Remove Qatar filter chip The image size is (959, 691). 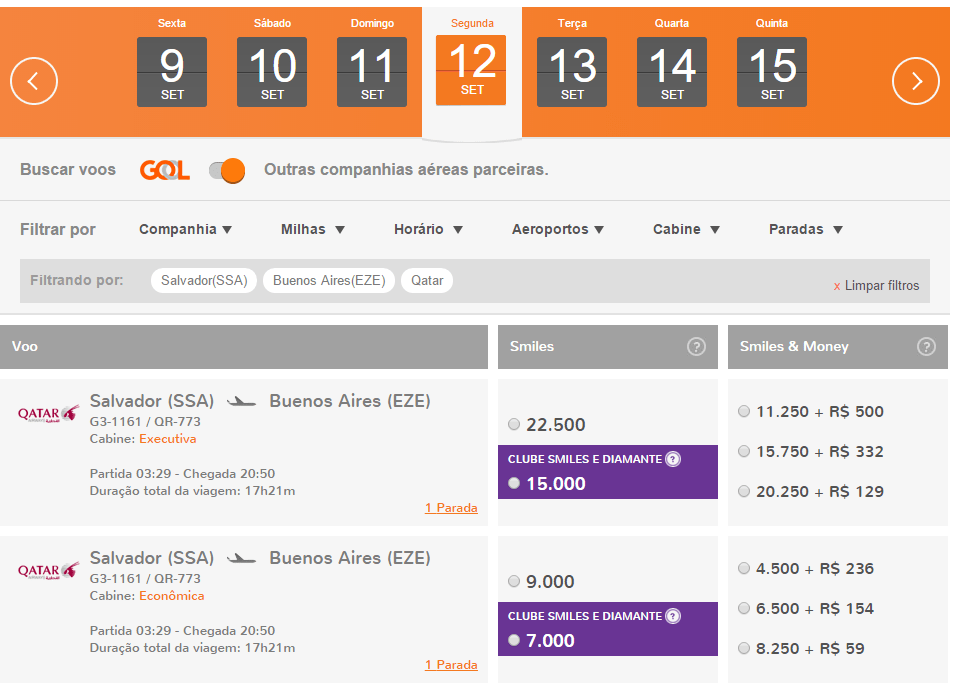tap(427, 281)
